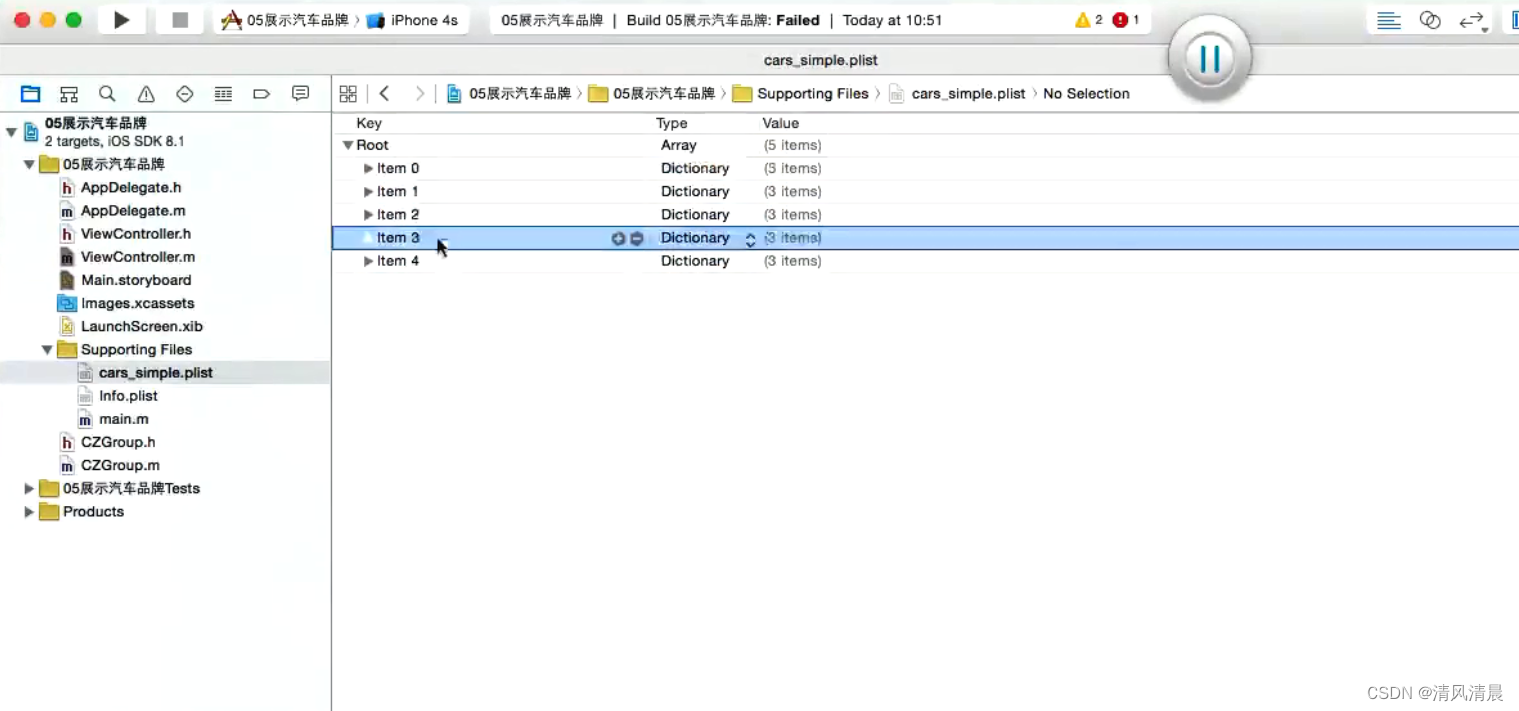This screenshot has height=711, width=1519.
Task: Go forward in the jump bar history
Action: (x=420, y=94)
